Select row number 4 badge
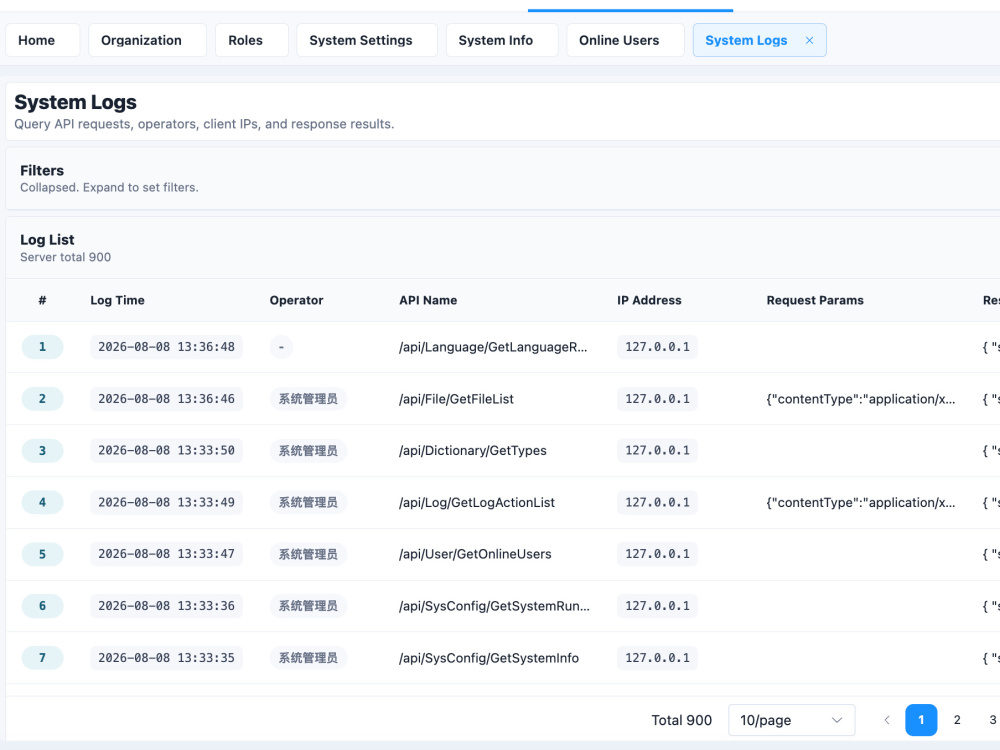This screenshot has height=750, width=1000. 42,503
